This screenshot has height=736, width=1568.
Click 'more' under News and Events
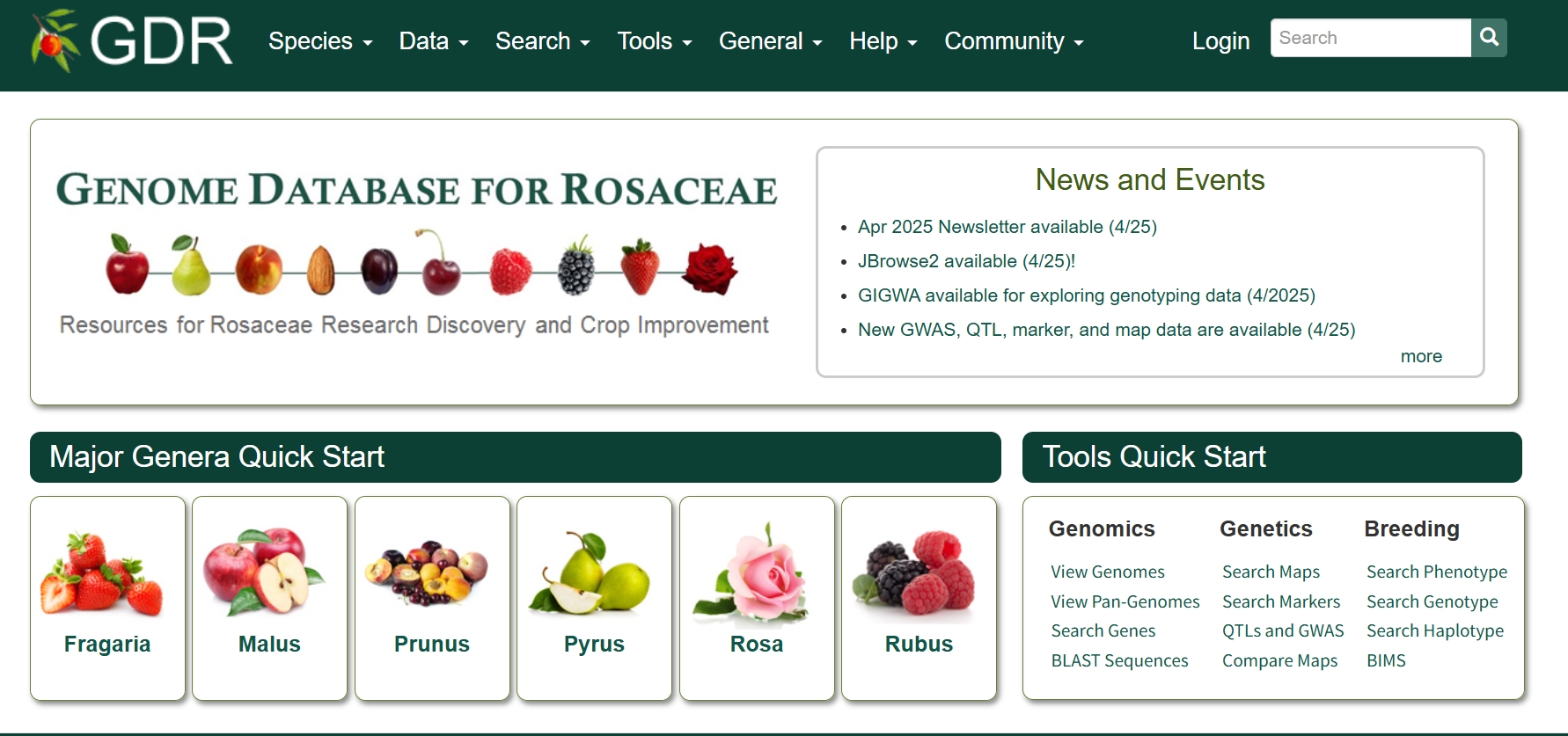coord(1421,356)
